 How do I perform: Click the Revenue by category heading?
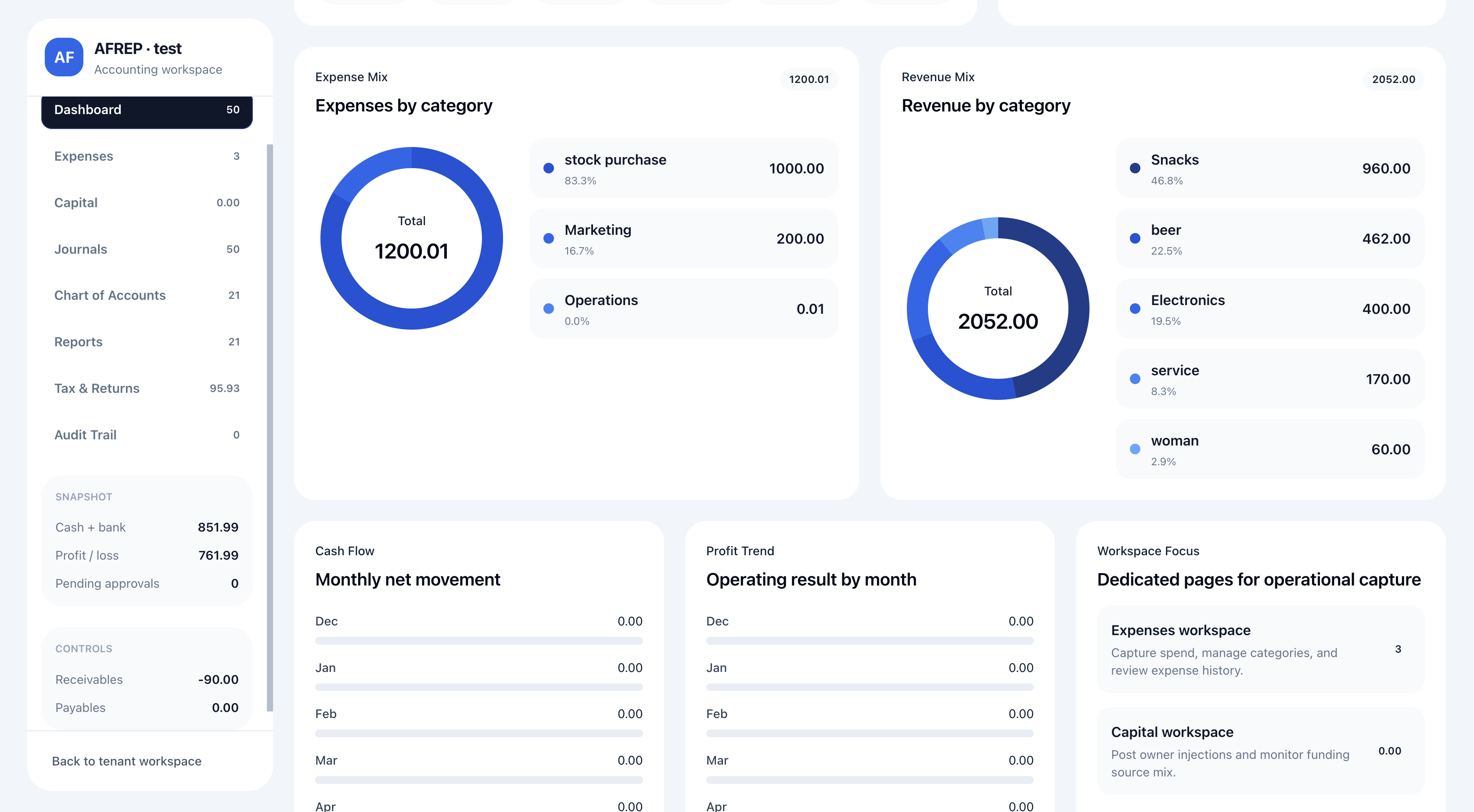[x=986, y=106]
